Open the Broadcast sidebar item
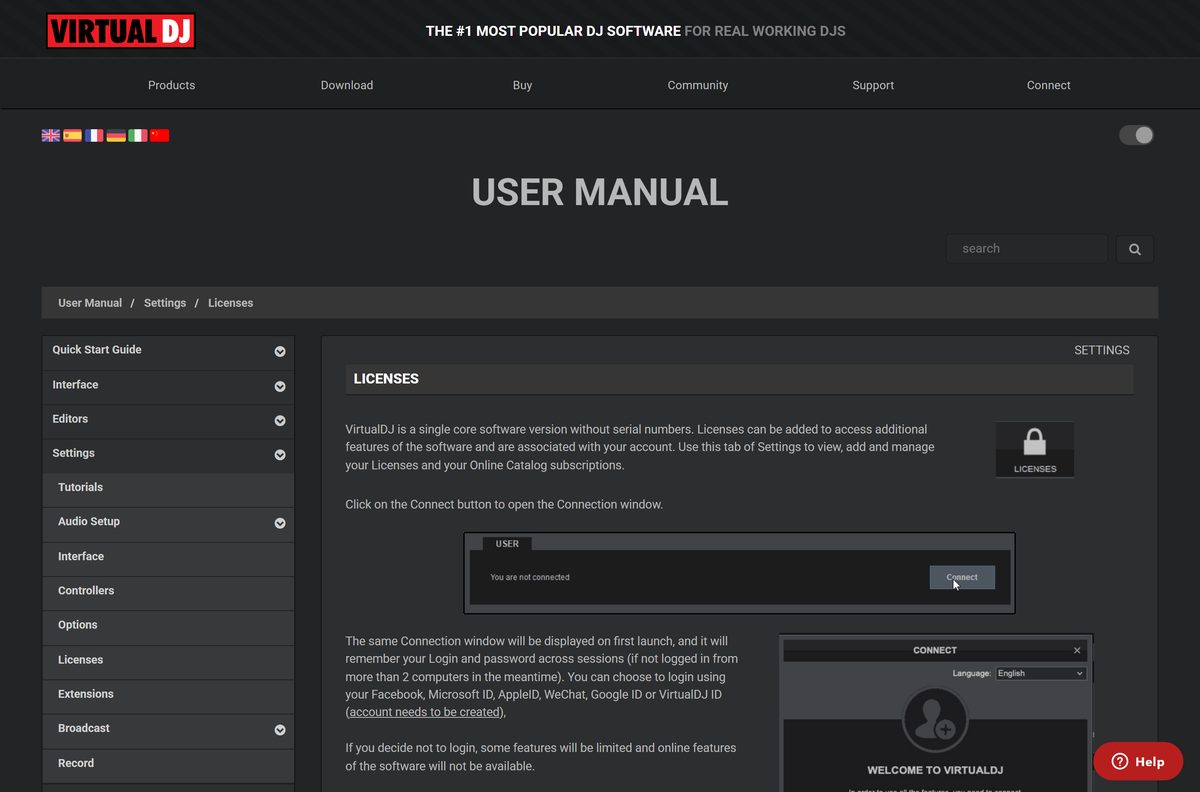 [x=168, y=729]
